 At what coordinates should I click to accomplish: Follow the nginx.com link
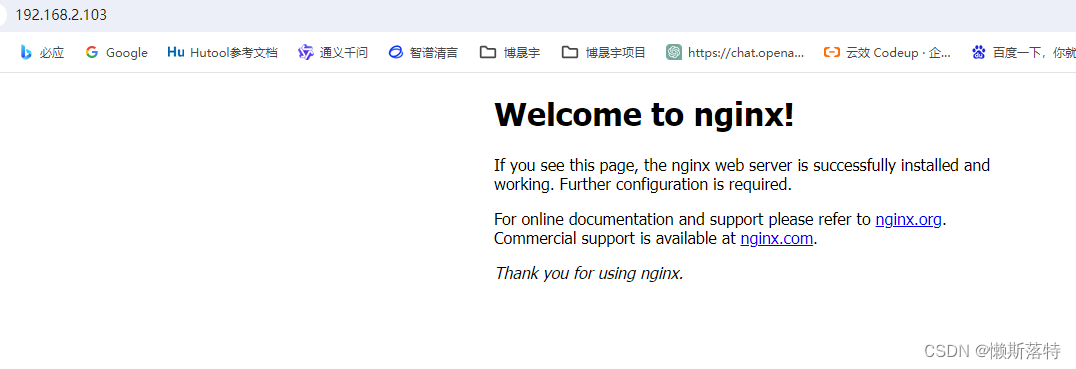777,239
